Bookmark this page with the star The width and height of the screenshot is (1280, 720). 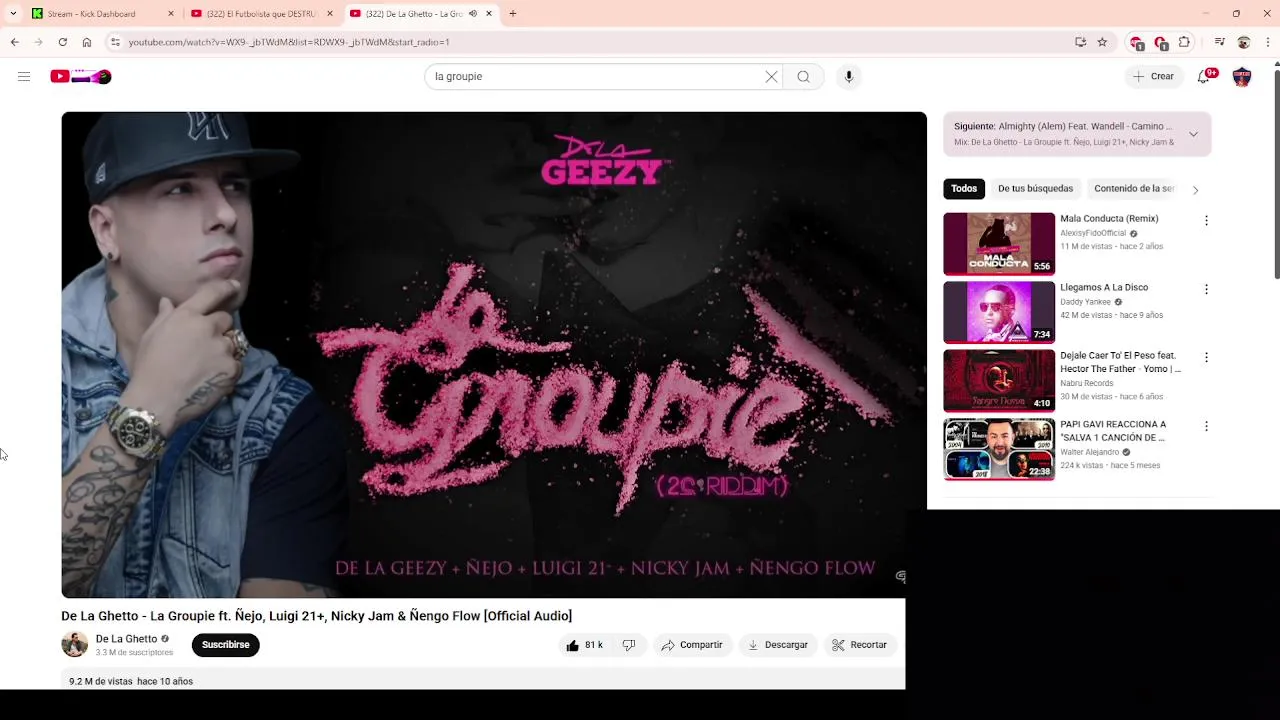1102,42
